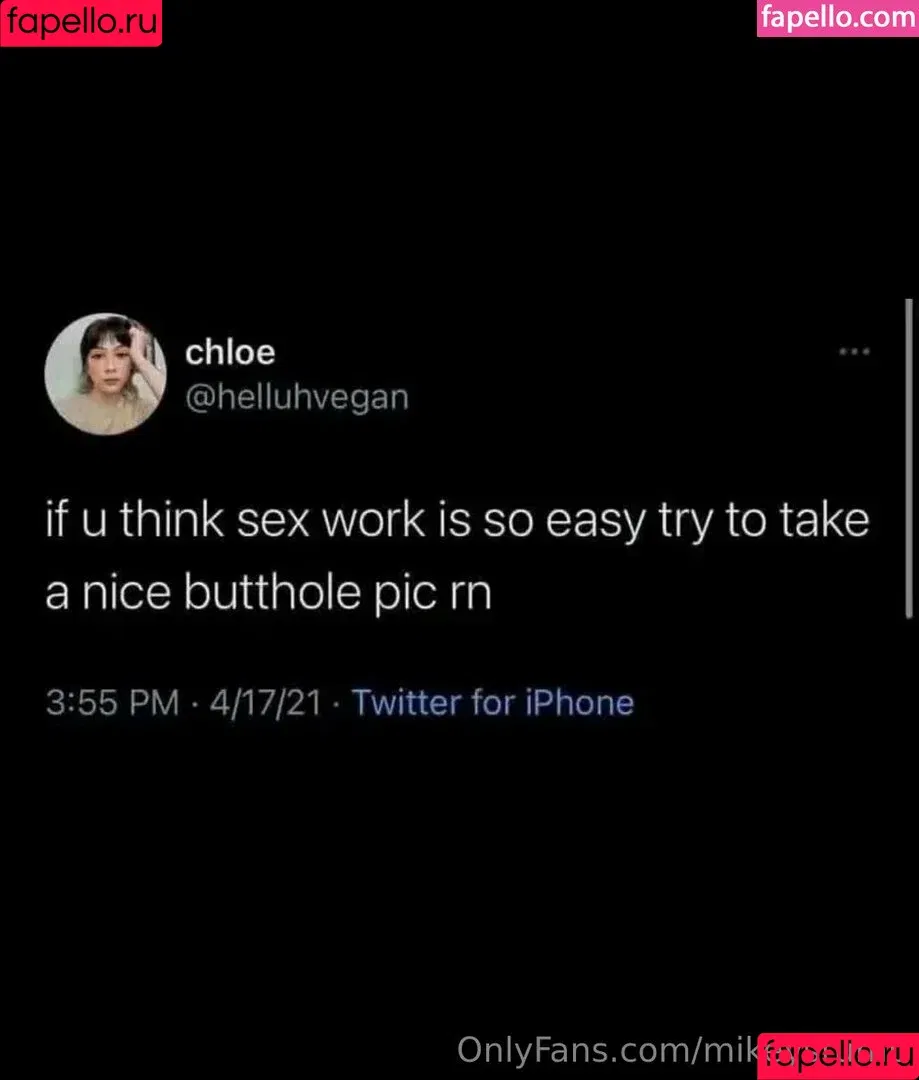
Task: Click the word 'easy' in the tweet
Action: pyautogui.click(x=596, y=523)
